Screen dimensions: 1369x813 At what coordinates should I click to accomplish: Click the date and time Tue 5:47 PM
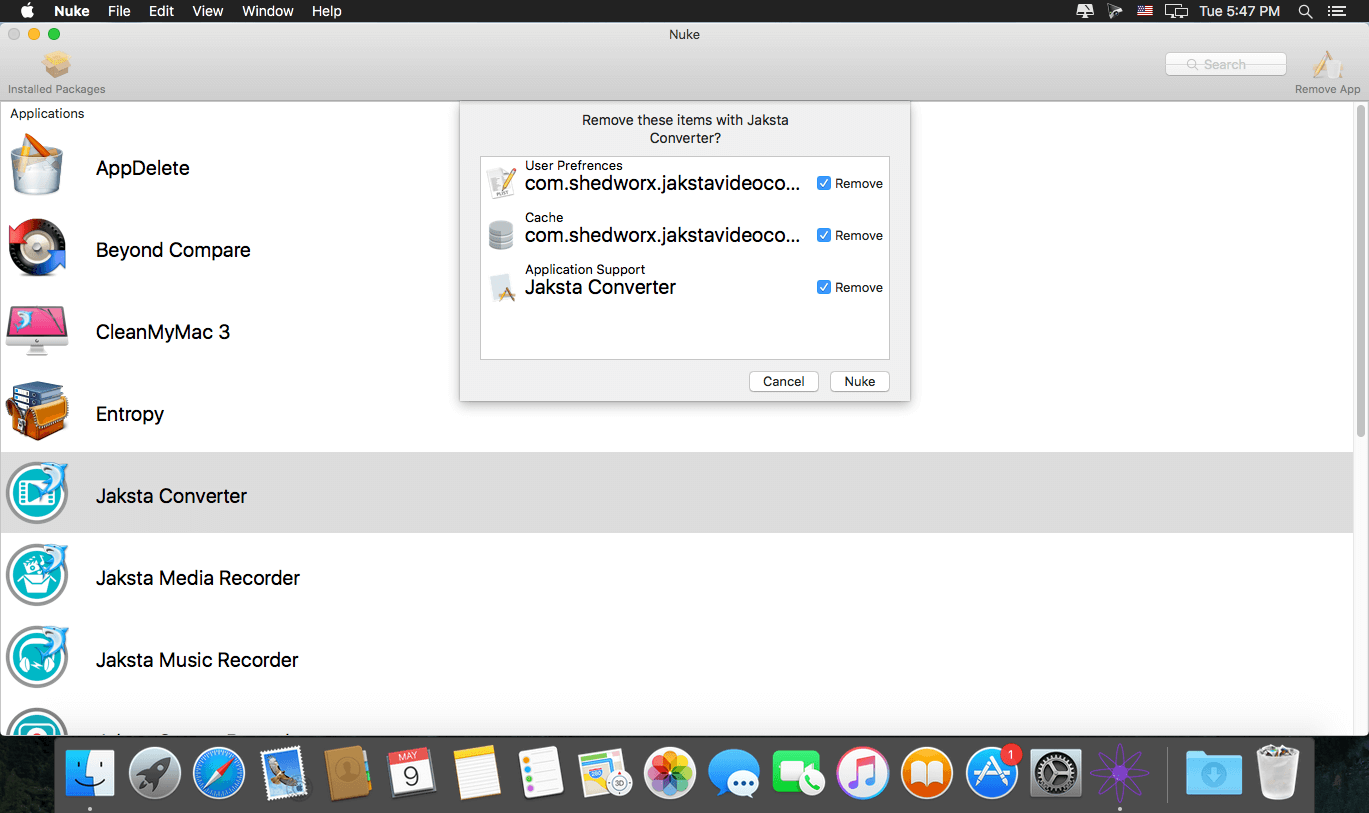[1239, 11]
